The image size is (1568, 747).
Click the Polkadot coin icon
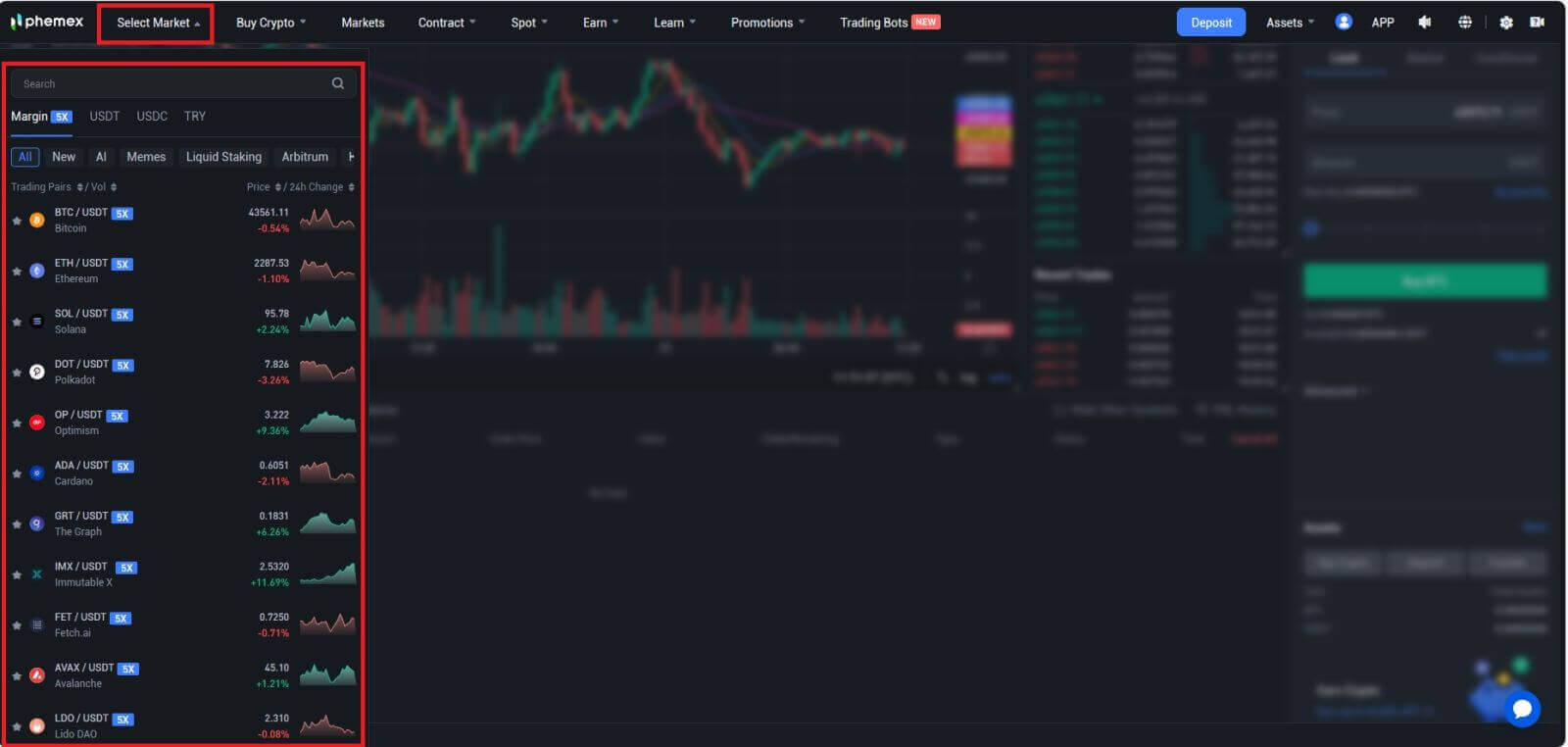click(x=37, y=372)
